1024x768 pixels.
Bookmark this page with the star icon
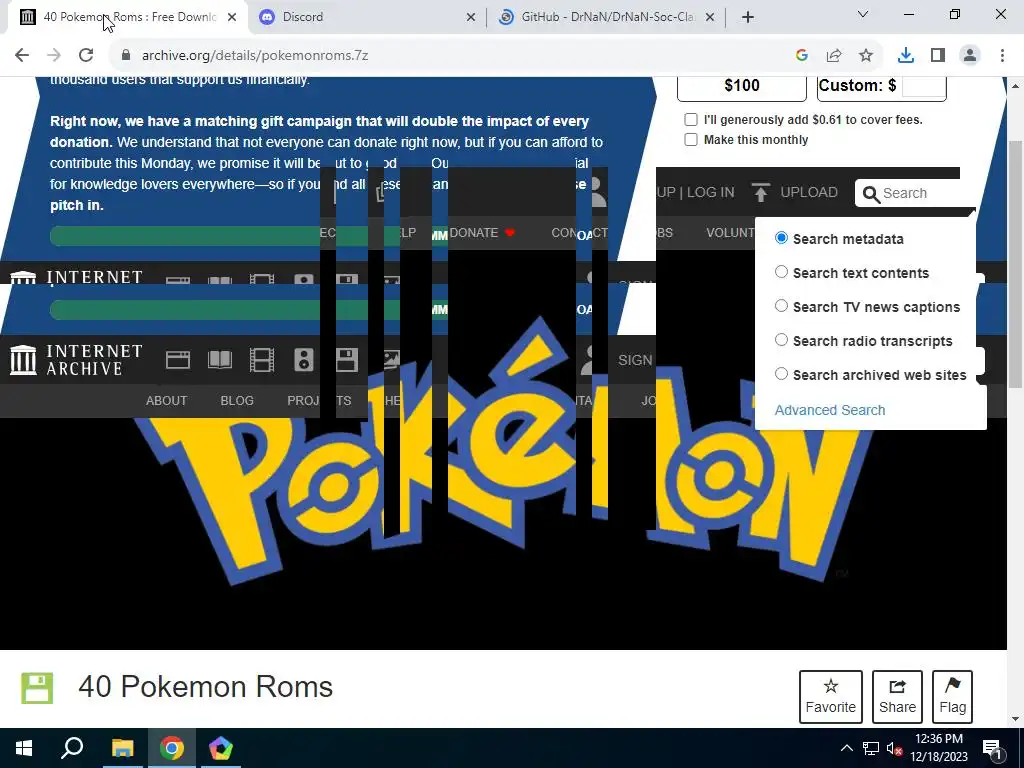click(x=866, y=55)
